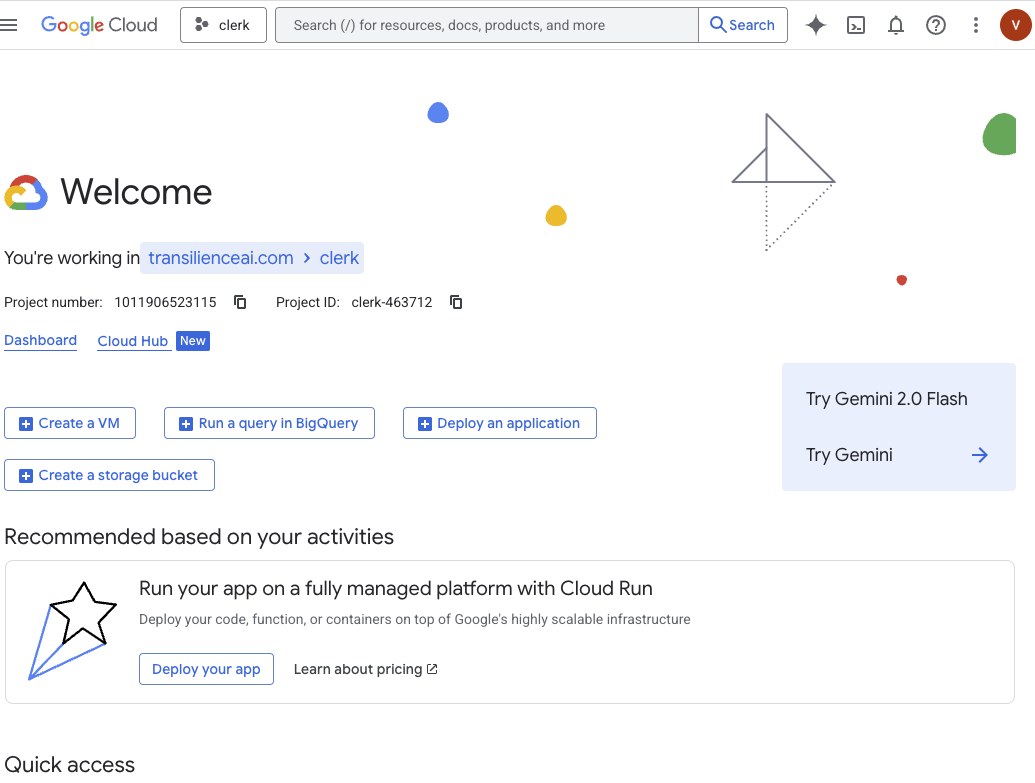This screenshot has width=1035, height=783.
Task: Click the Cloud Run recommendation heading
Action: pyautogui.click(x=396, y=588)
